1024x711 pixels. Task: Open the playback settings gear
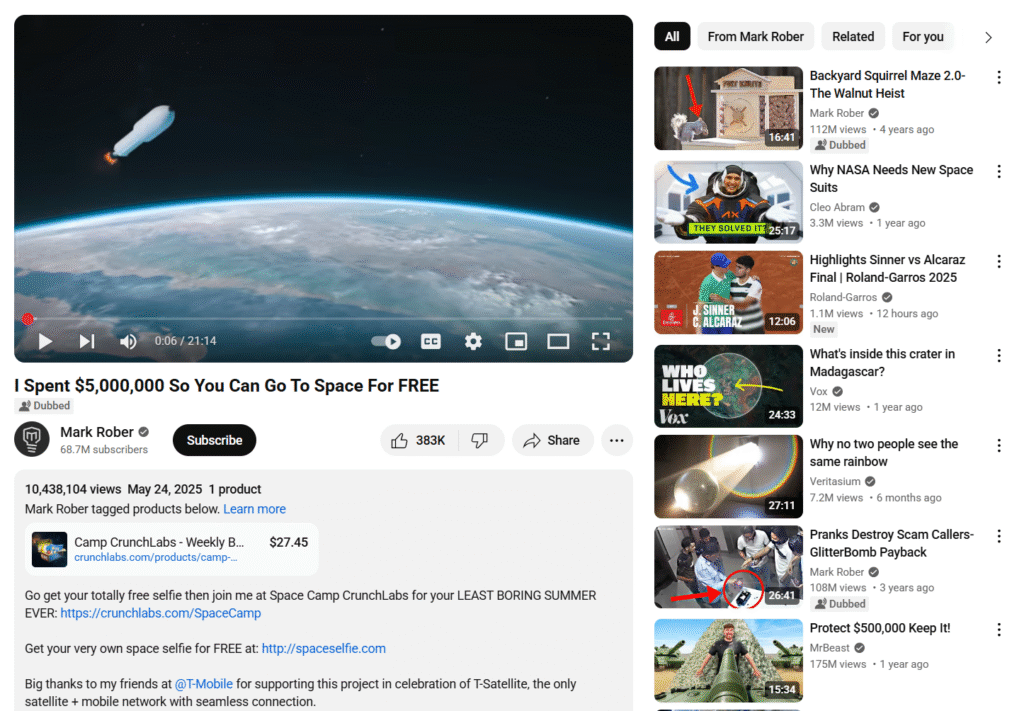pos(473,341)
